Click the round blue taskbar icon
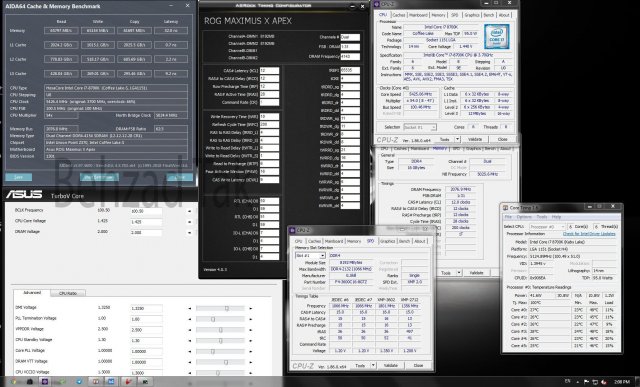The image size is (640, 387). [79, 382]
